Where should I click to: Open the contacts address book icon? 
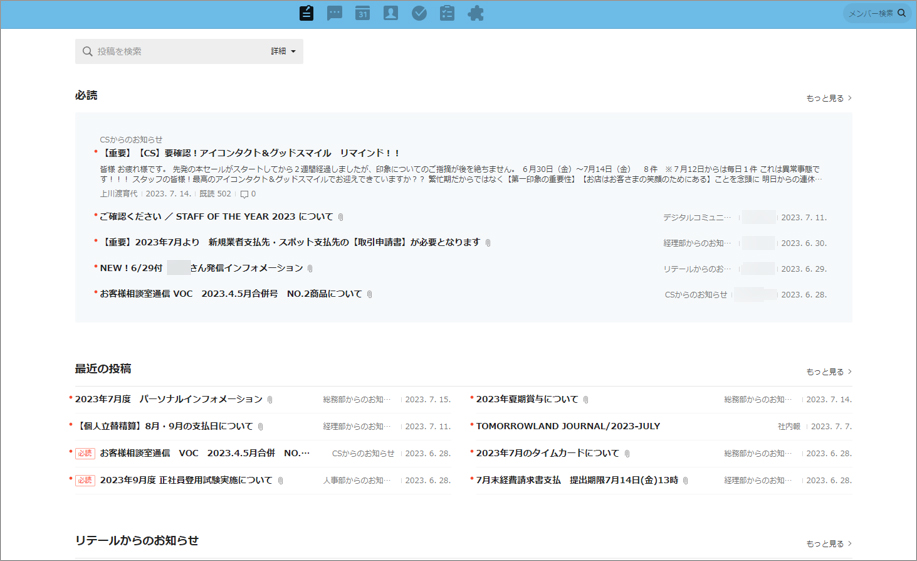(391, 14)
